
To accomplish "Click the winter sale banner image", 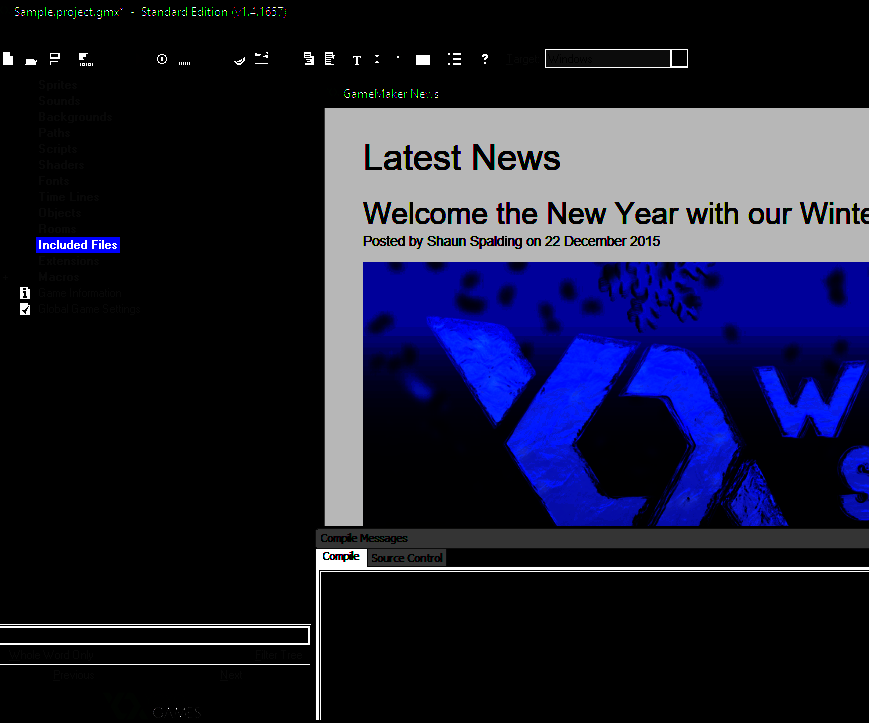I will tap(616, 394).
